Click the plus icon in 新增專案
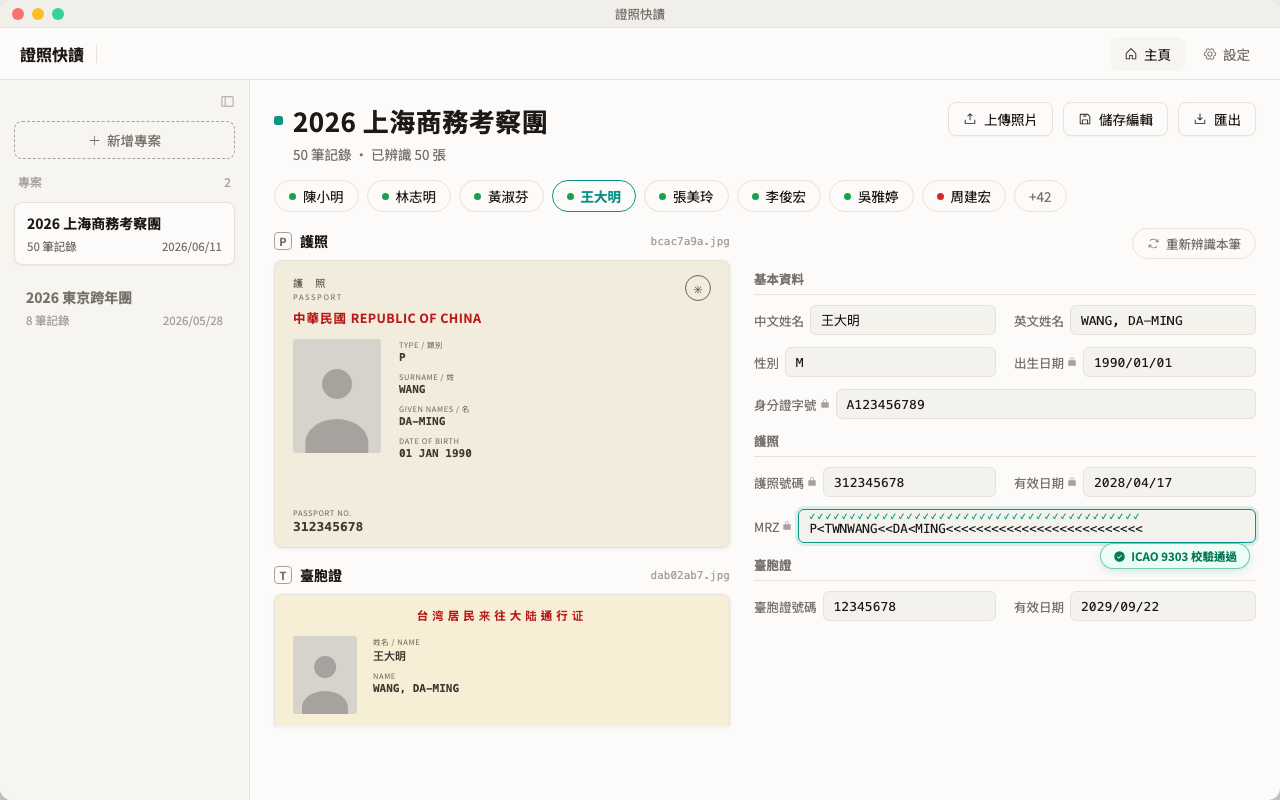The image size is (1280, 800). [x=95, y=140]
